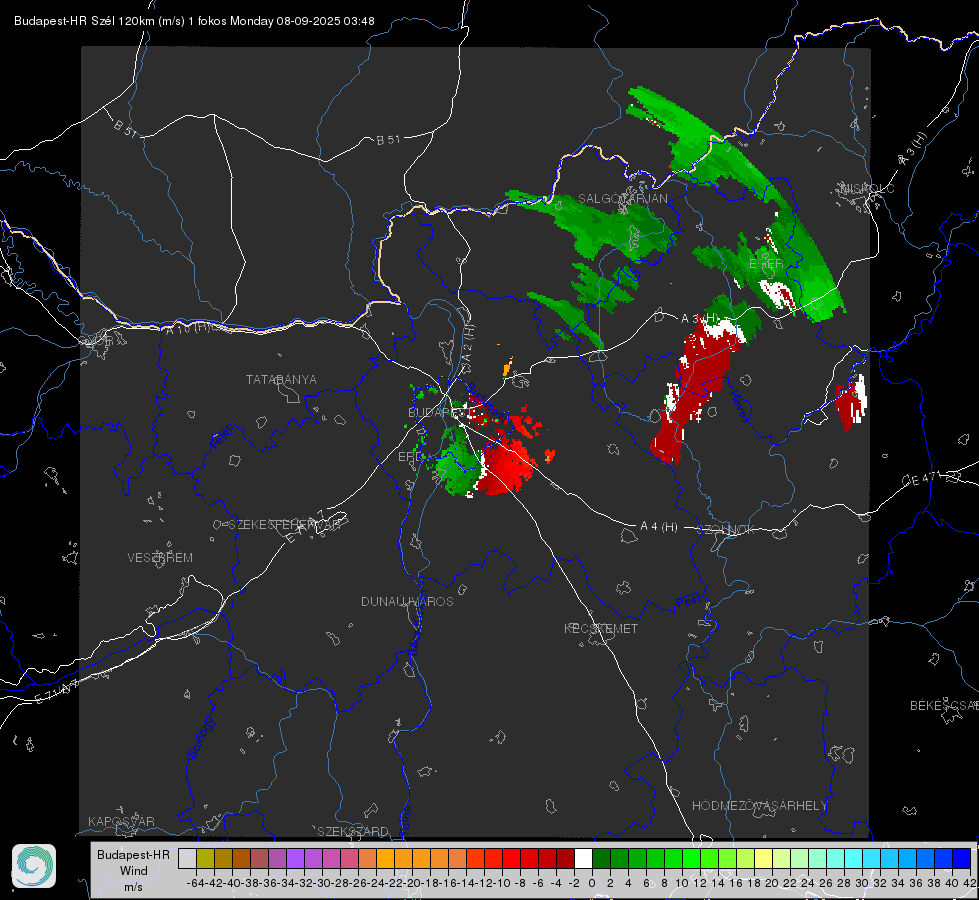Viewport: 979px width, 900px height.
Task: Click the VESZPRÉM city label
Action: tap(160, 558)
